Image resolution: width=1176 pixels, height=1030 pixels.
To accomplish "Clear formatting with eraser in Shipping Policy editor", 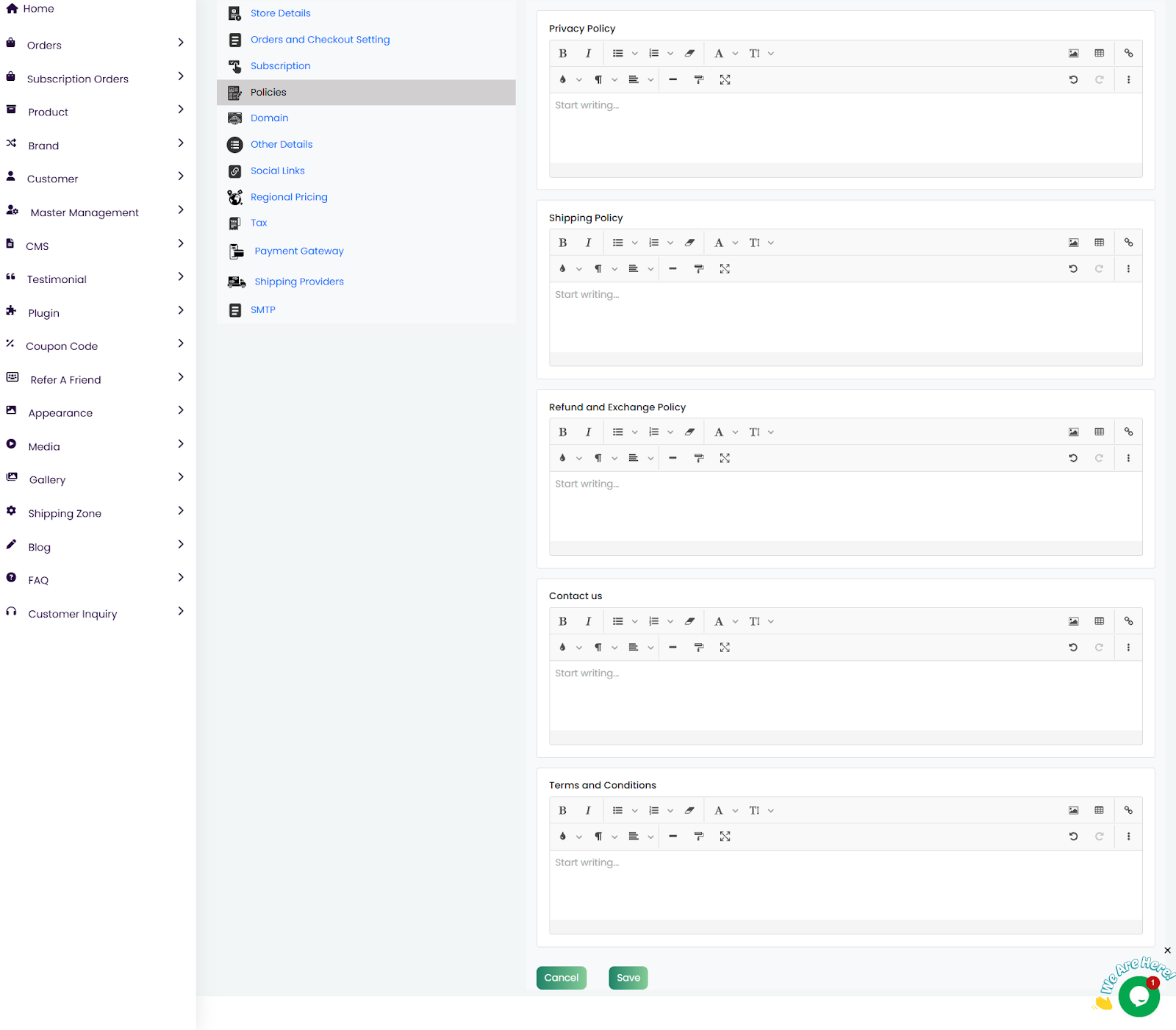I will pyautogui.click(x=689, y=243).
